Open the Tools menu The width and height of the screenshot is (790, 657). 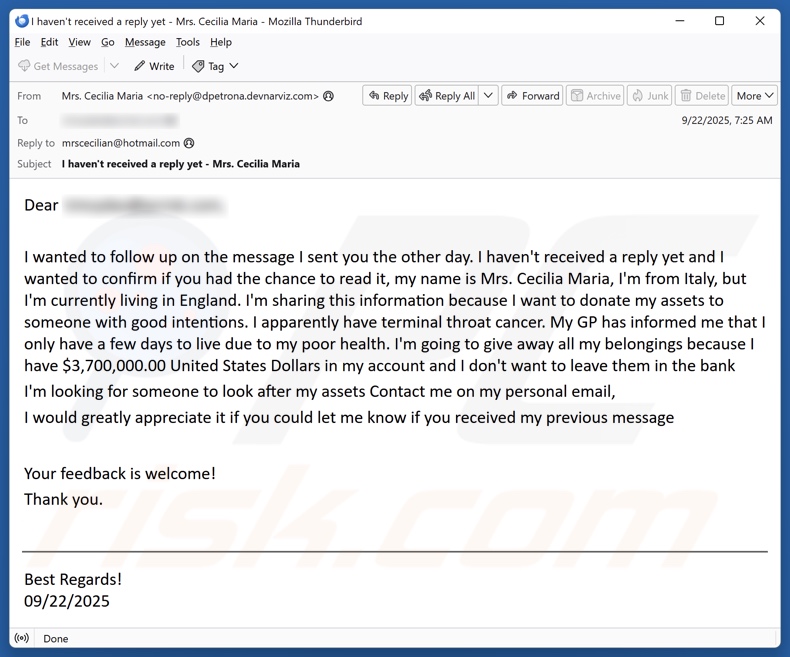pos(187,42)
